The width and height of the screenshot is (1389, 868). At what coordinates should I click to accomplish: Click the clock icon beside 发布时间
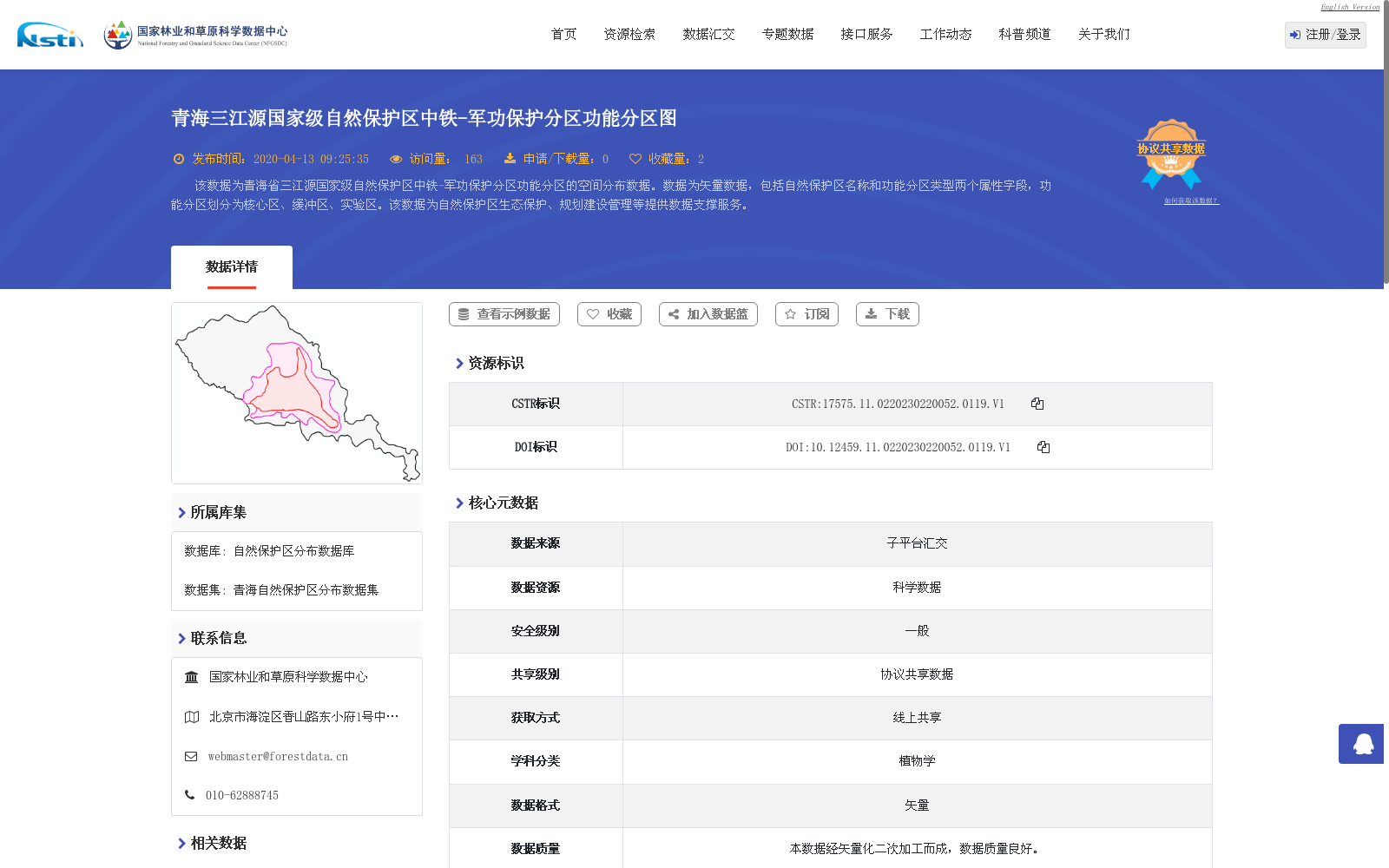pos(179,159)
